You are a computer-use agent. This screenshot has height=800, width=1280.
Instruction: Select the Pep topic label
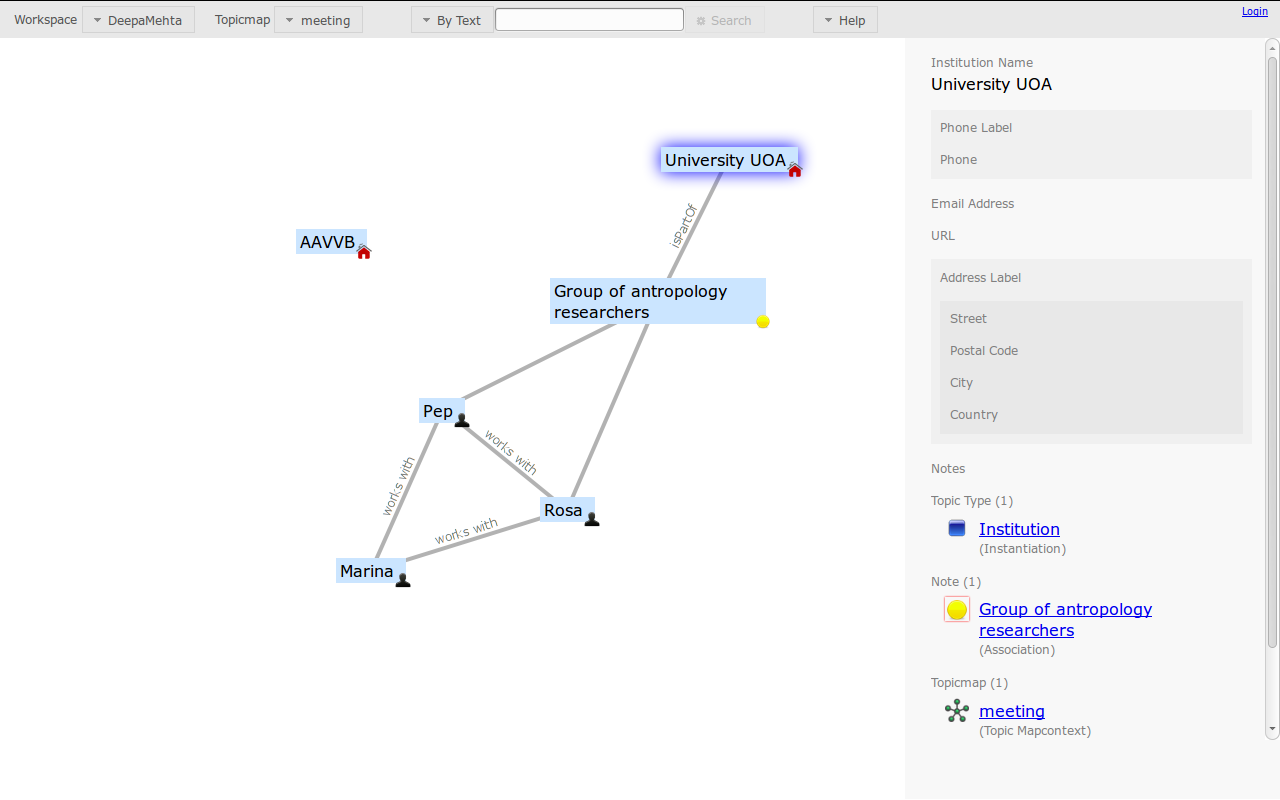click(x=438, y=411)
